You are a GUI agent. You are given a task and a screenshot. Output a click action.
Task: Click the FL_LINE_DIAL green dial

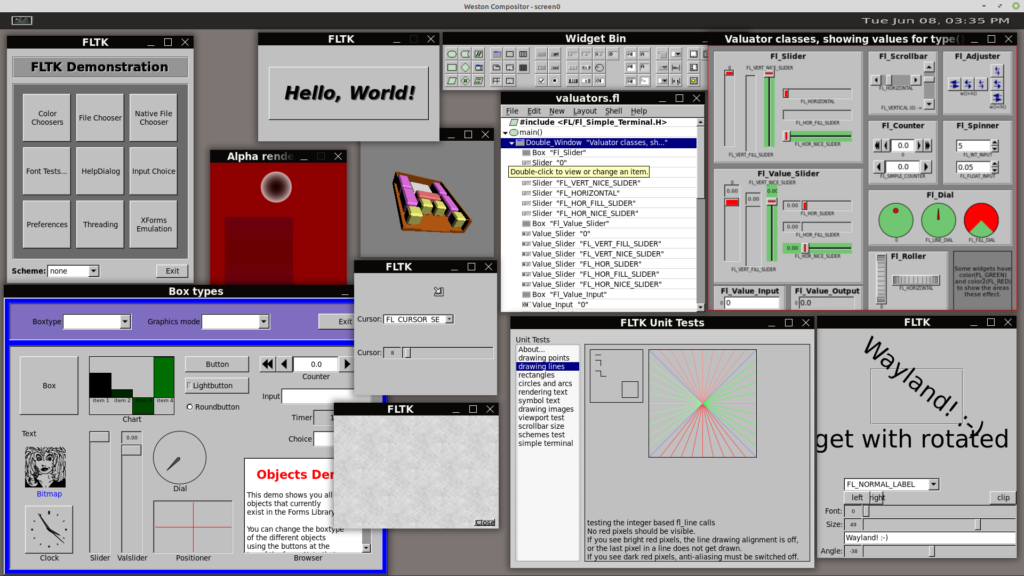(938, 220)
